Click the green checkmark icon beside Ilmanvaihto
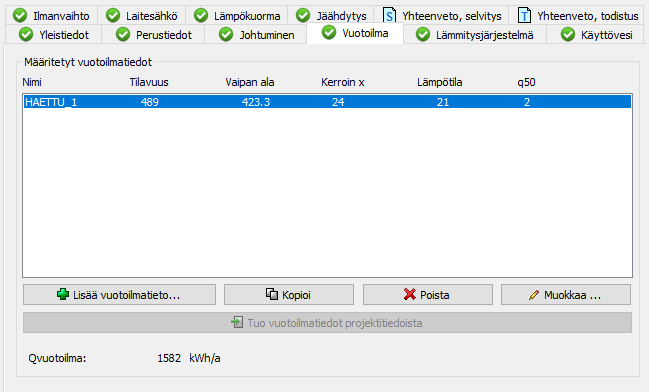The height and width of the screenshot is (392, 649). pyautogui.click(x=20, y=15)
